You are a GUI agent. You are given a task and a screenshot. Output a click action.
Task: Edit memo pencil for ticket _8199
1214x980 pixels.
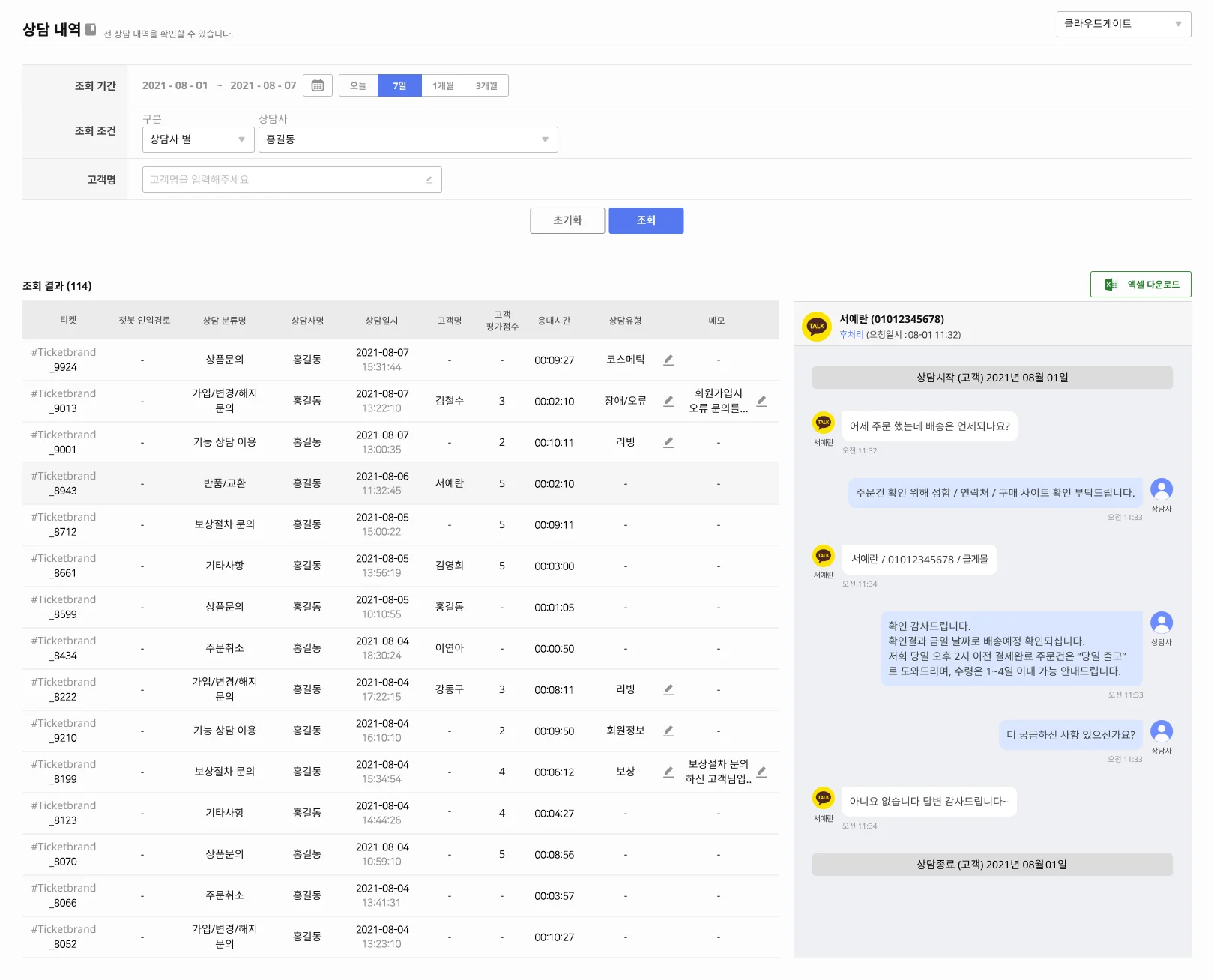[761, 772]
